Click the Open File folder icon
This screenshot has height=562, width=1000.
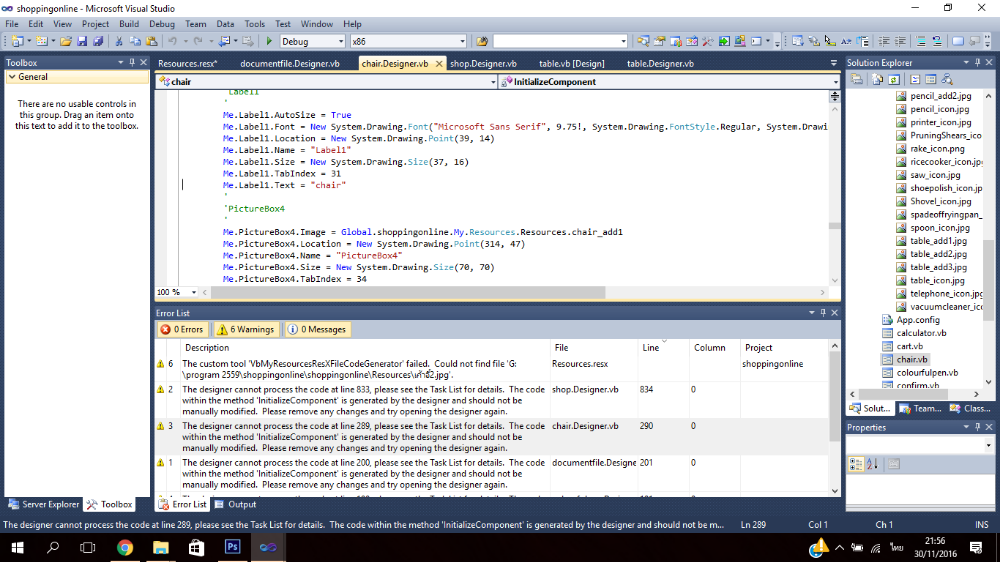coord(66,41)
